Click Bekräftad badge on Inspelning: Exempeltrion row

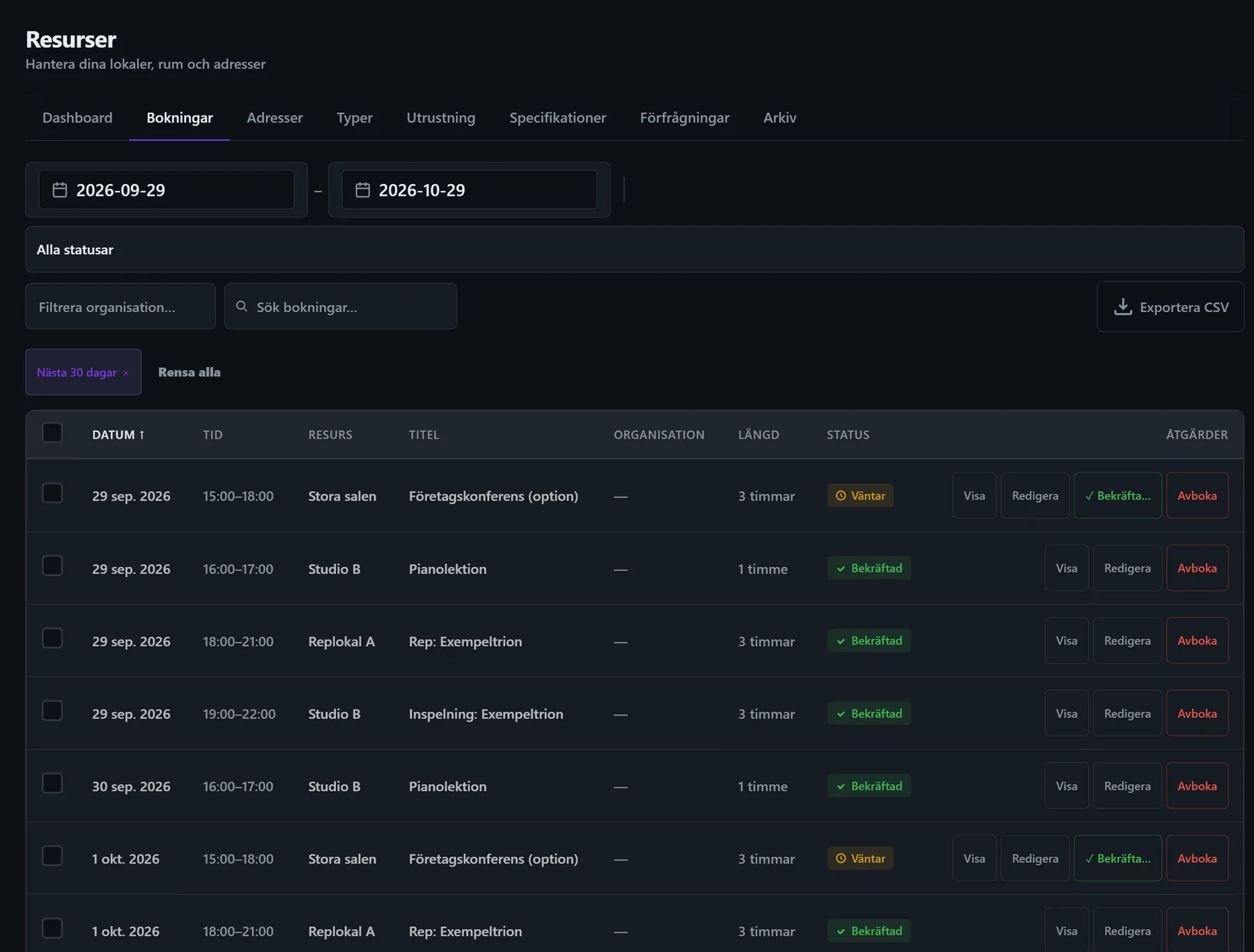(x=869, y=714)
